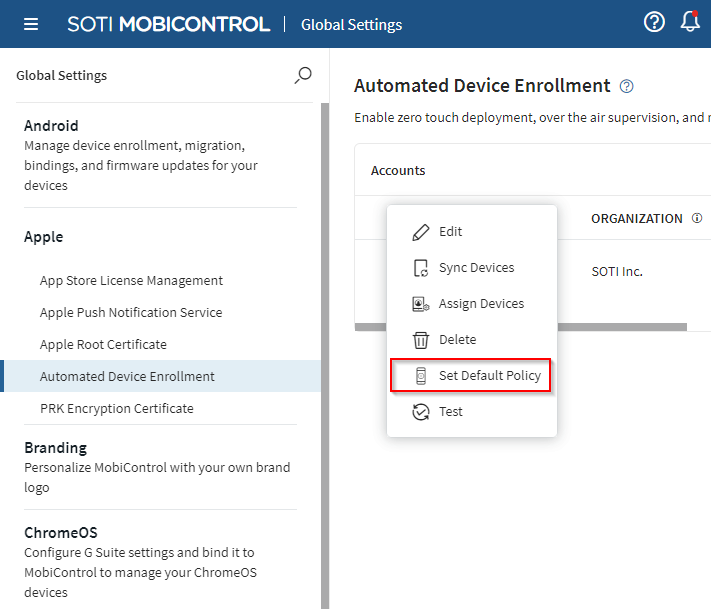Select Sync Devices from context menu
The image size is (711, 609).
click(476, 268)
